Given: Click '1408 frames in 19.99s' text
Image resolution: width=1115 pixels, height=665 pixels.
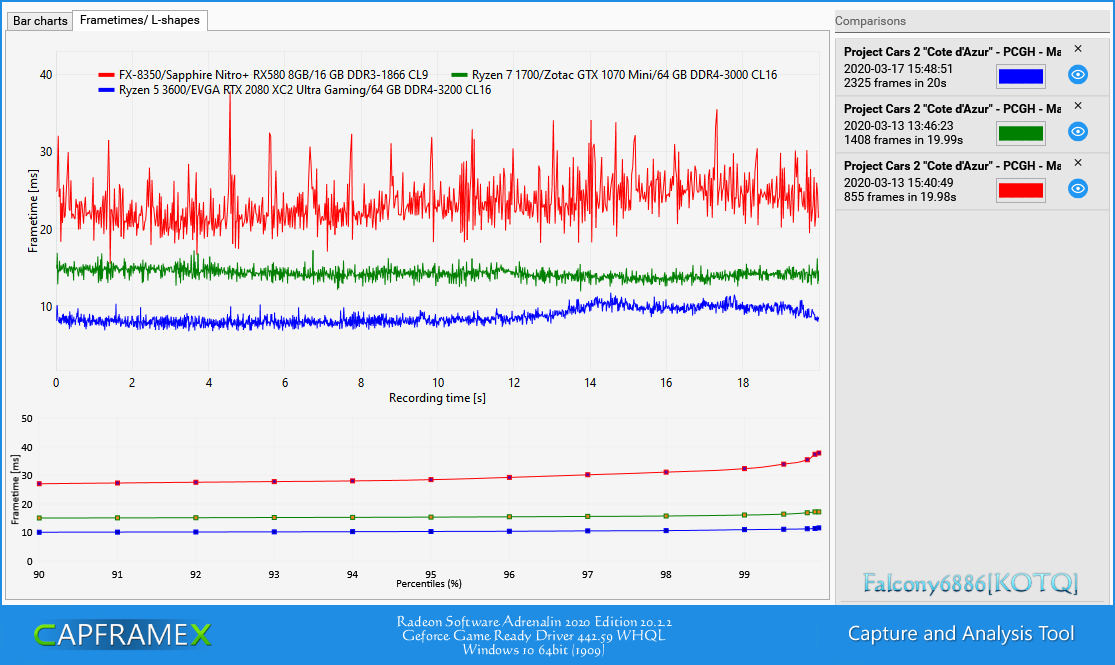Looking at the screenshot, I should pyautogui.click(x=903, y=140).
